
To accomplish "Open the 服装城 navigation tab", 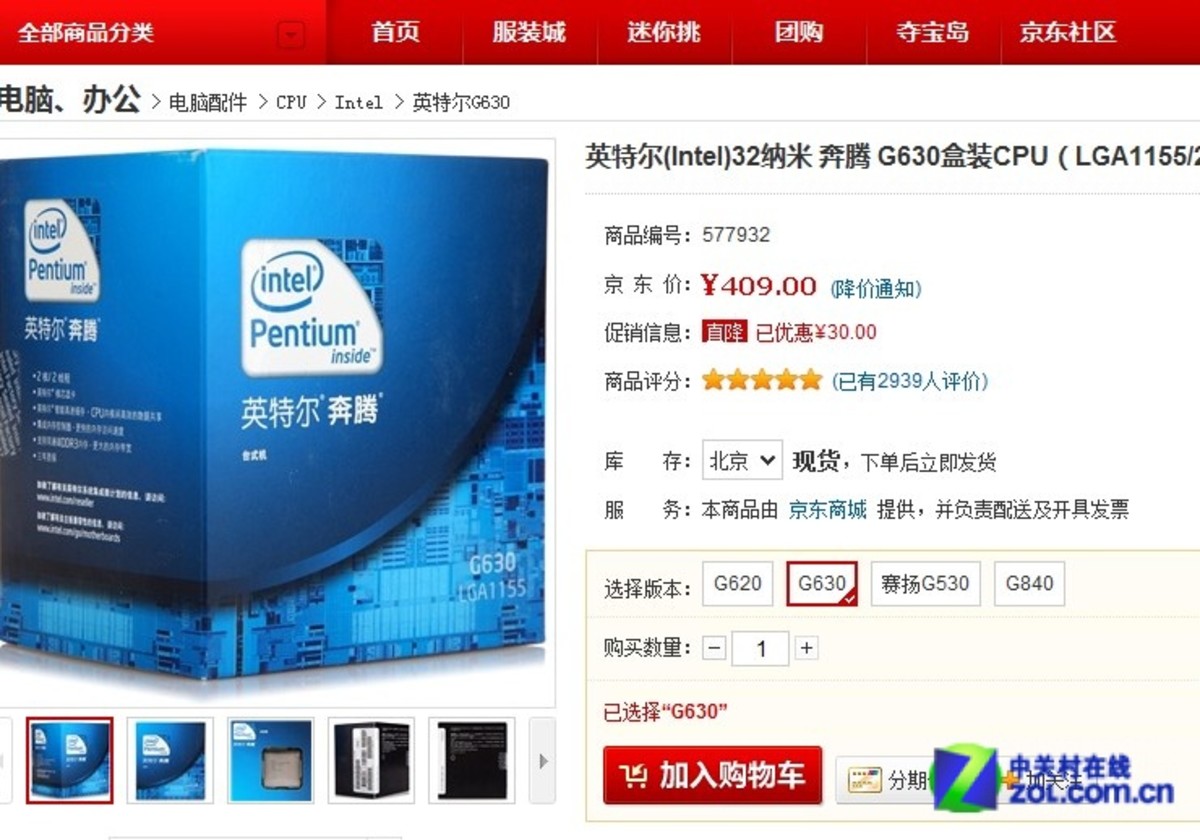I will click(529, 32).
